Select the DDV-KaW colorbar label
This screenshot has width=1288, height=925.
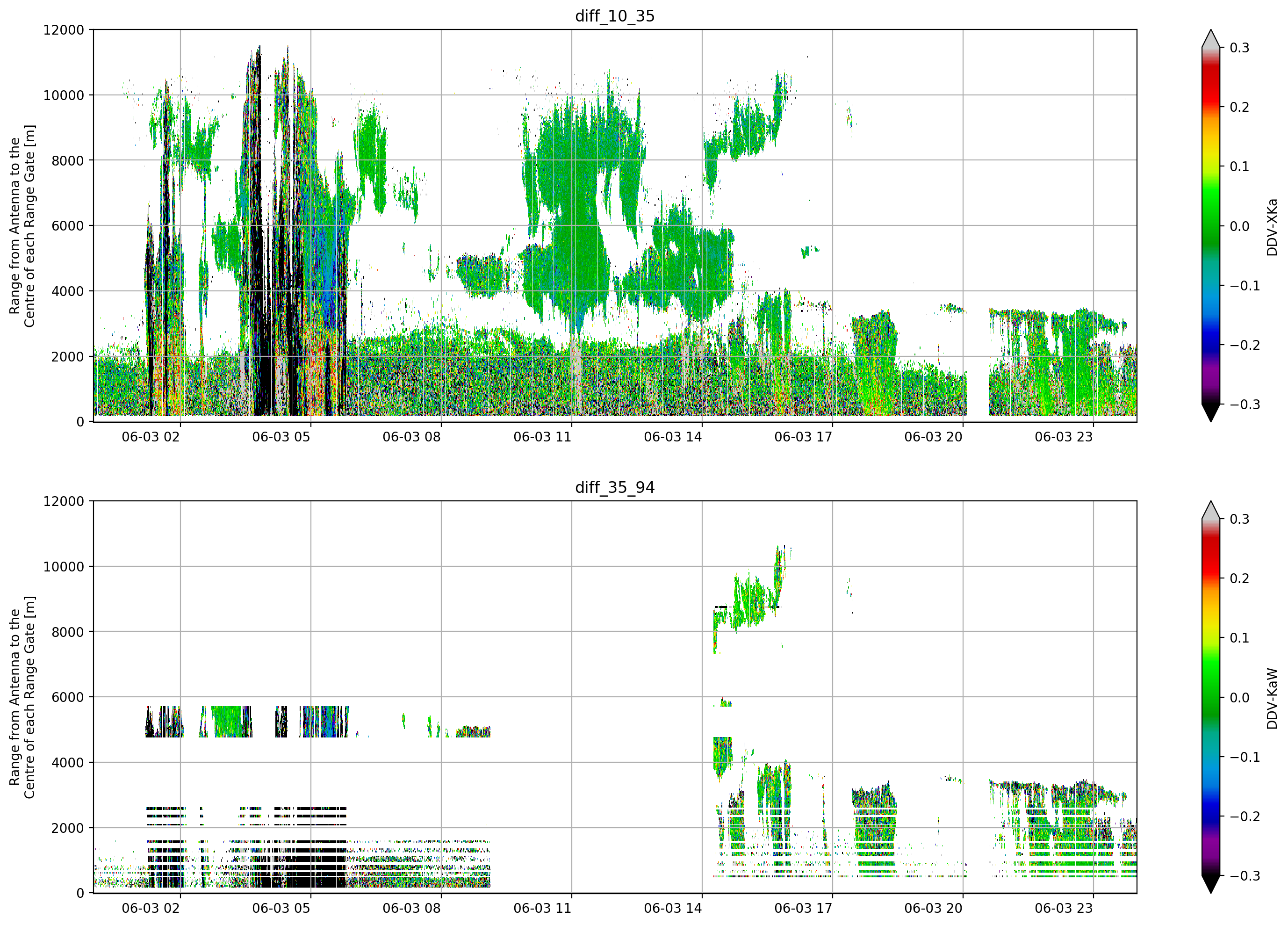coord(1272,698)
